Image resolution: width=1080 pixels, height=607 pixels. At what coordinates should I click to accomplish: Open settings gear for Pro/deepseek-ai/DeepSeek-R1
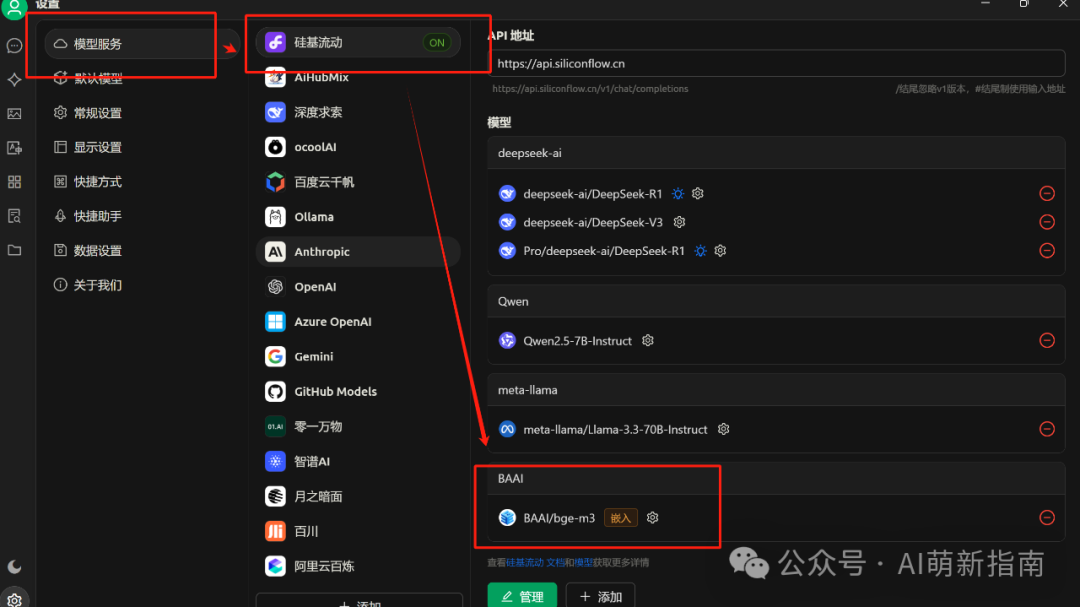(720, 251)
